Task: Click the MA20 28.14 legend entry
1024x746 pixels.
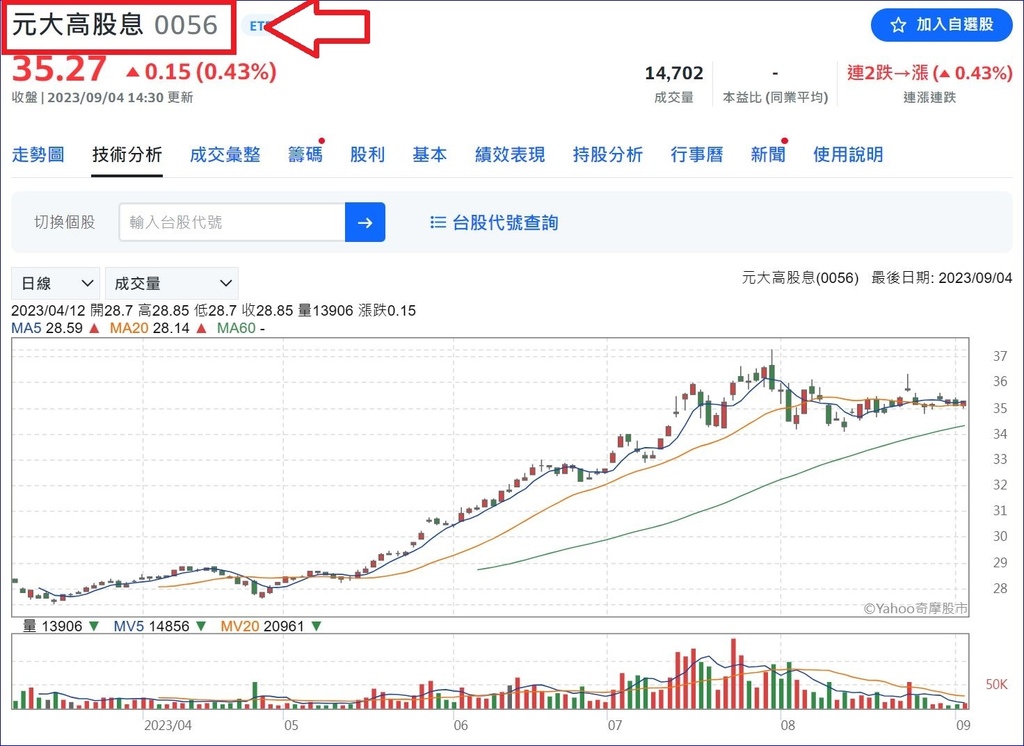Action: click(x=158, y=328)
